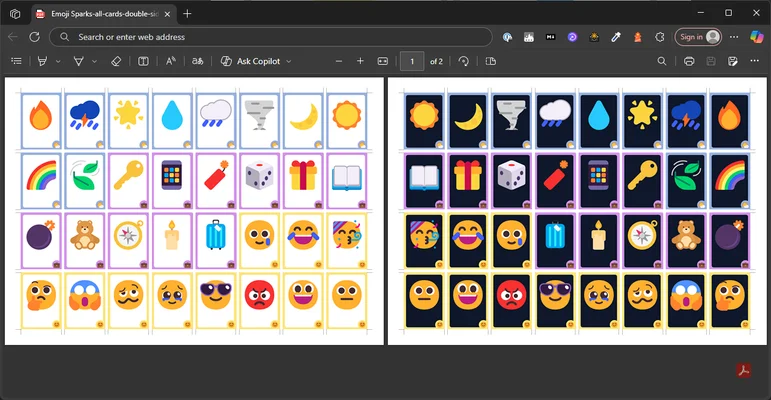The width and height of the screenshot is (771, 400).
Task: Click the page number input field
Action: point(412,62)
